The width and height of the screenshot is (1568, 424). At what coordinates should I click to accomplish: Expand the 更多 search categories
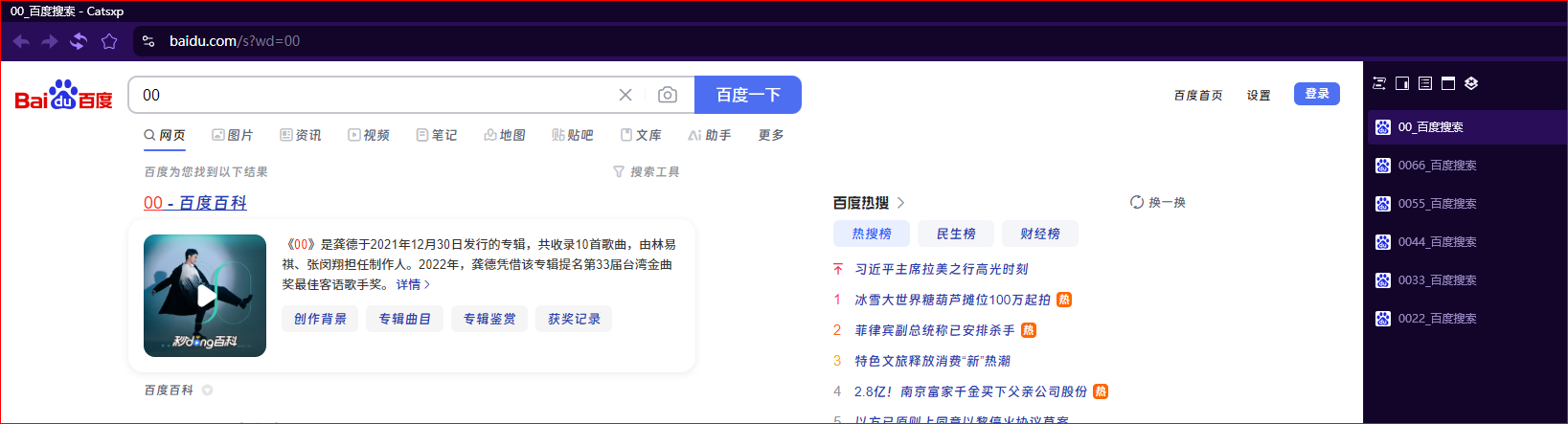[x=771, y=135]
